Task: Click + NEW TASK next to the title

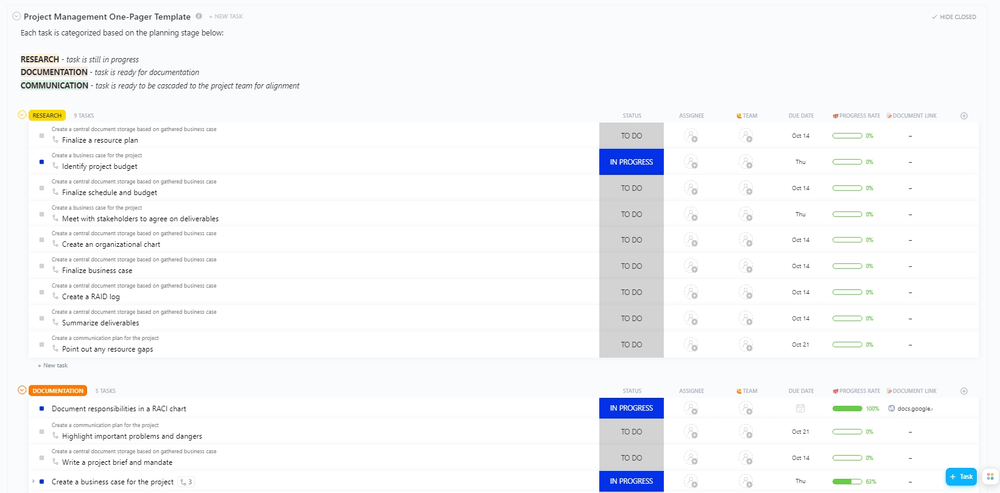Action: (x=226, y=17)
